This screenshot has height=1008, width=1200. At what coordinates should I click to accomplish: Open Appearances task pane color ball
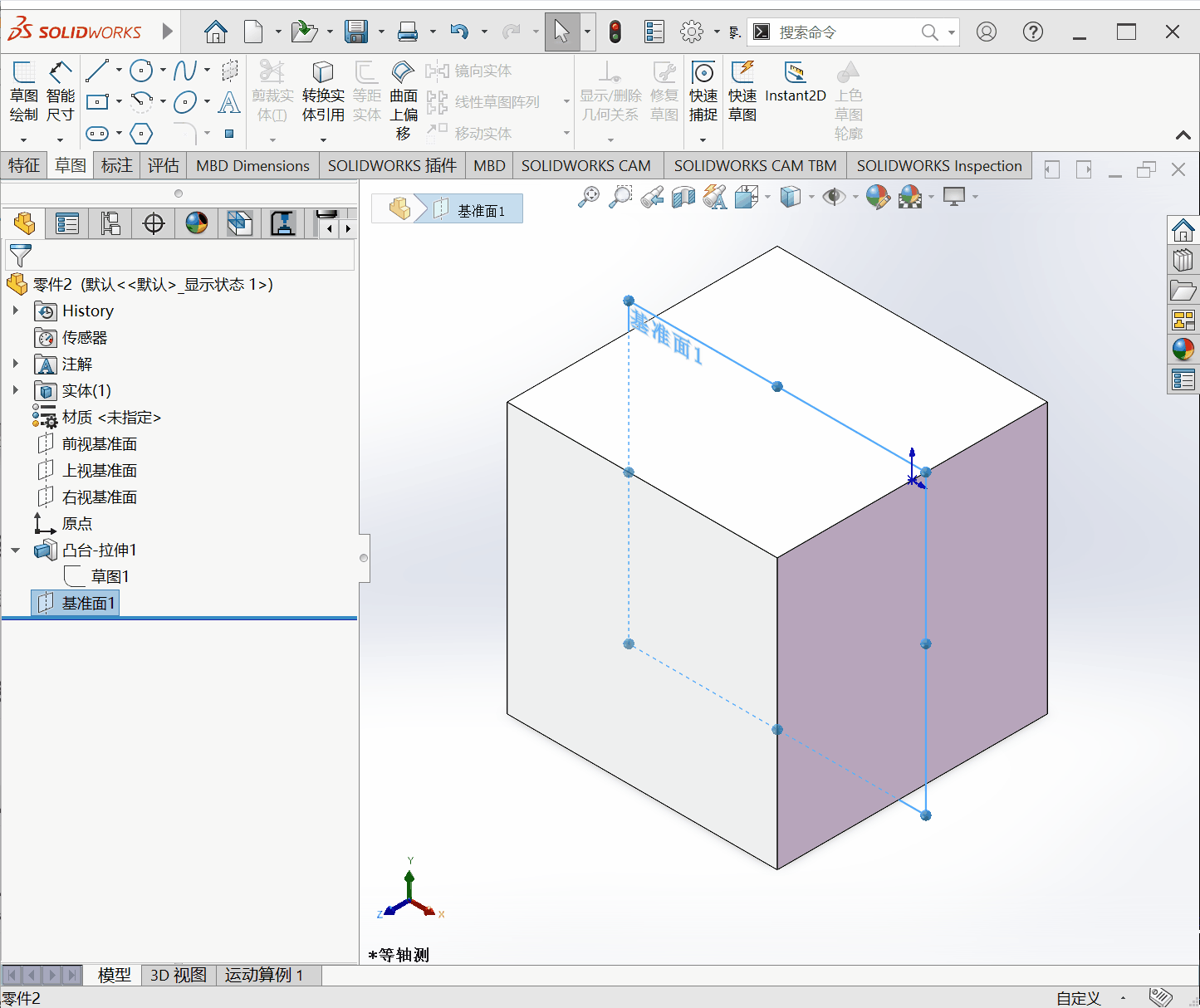pos(1183,349)
